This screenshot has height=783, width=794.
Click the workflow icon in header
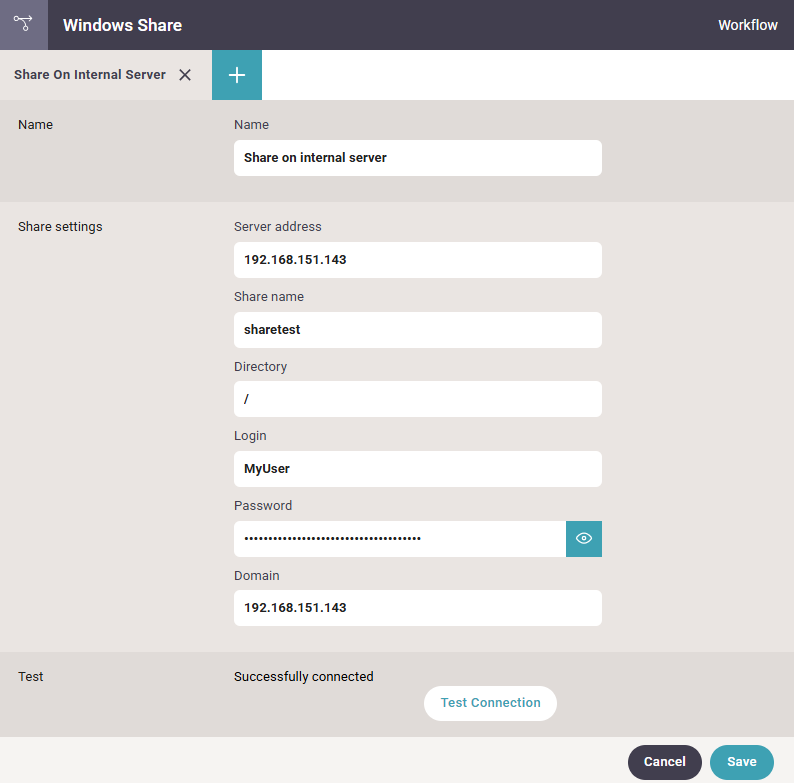pos(23,24)
